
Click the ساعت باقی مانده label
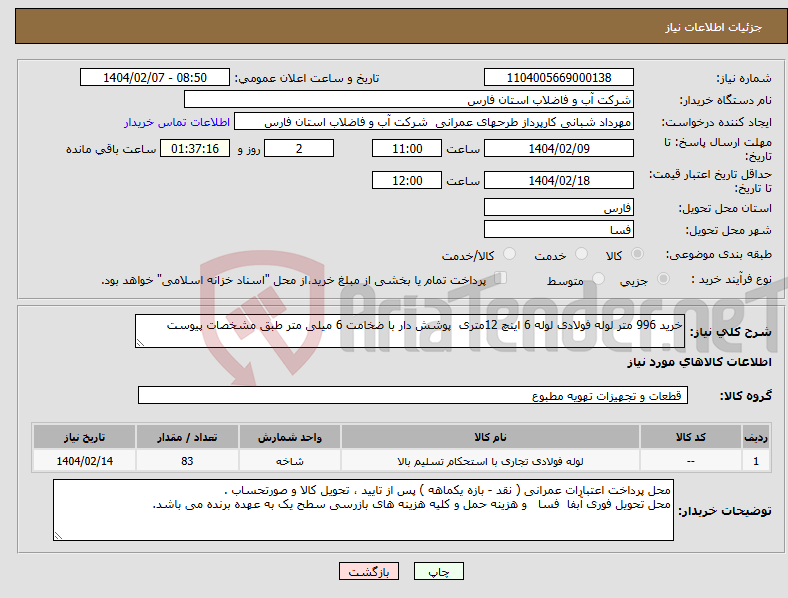(x=111, y=149)
